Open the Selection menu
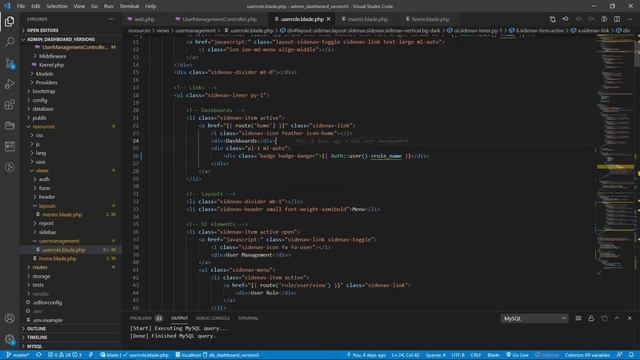 tap(57, 6)
